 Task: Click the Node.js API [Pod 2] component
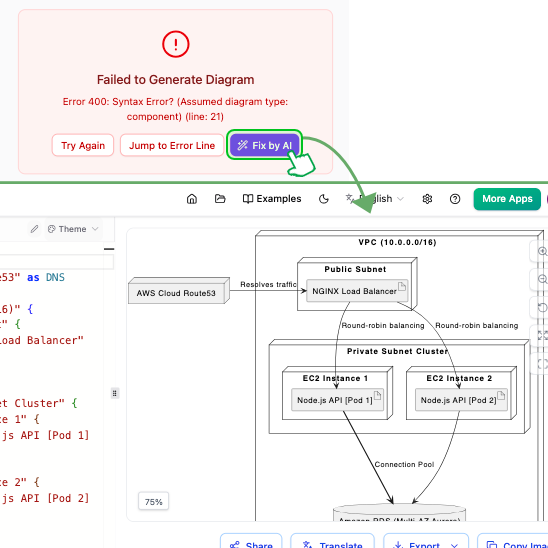coord(461,400)
